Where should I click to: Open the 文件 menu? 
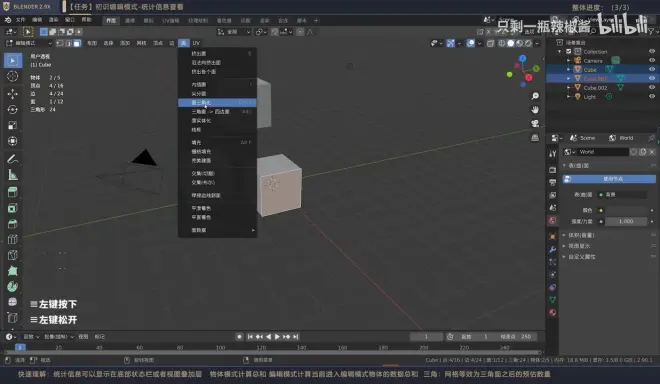click(20, 20)
